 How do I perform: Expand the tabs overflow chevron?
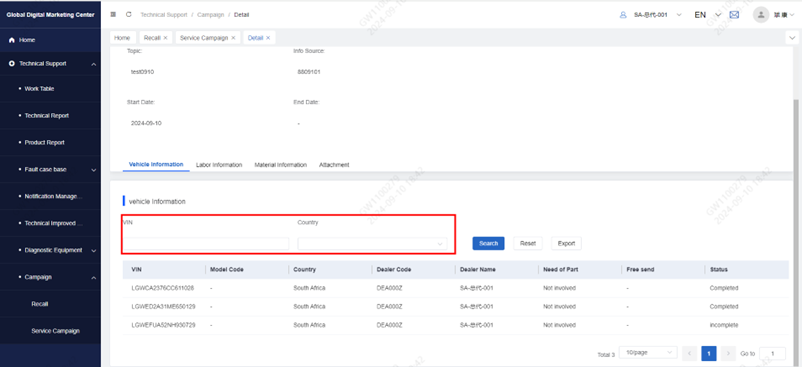tap(792, 38)
